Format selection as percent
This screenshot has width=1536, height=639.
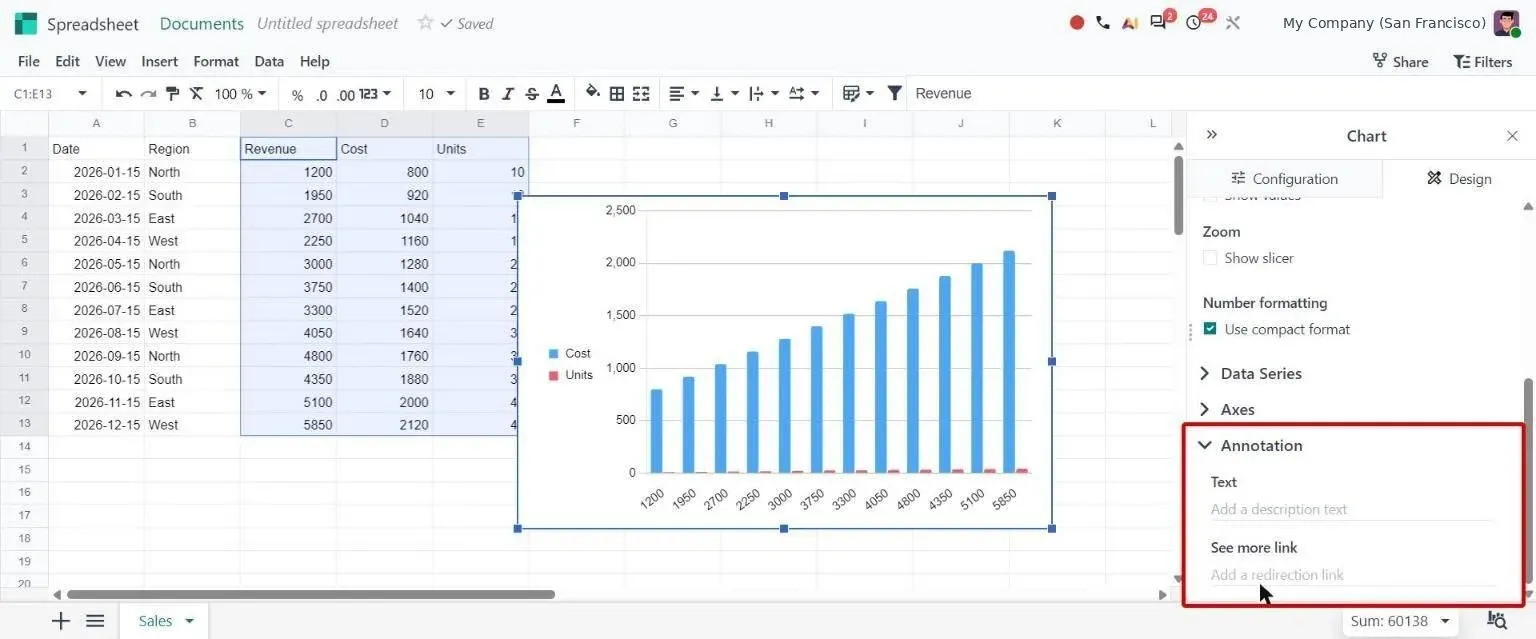pyautogui.click(x=297, y=95)
